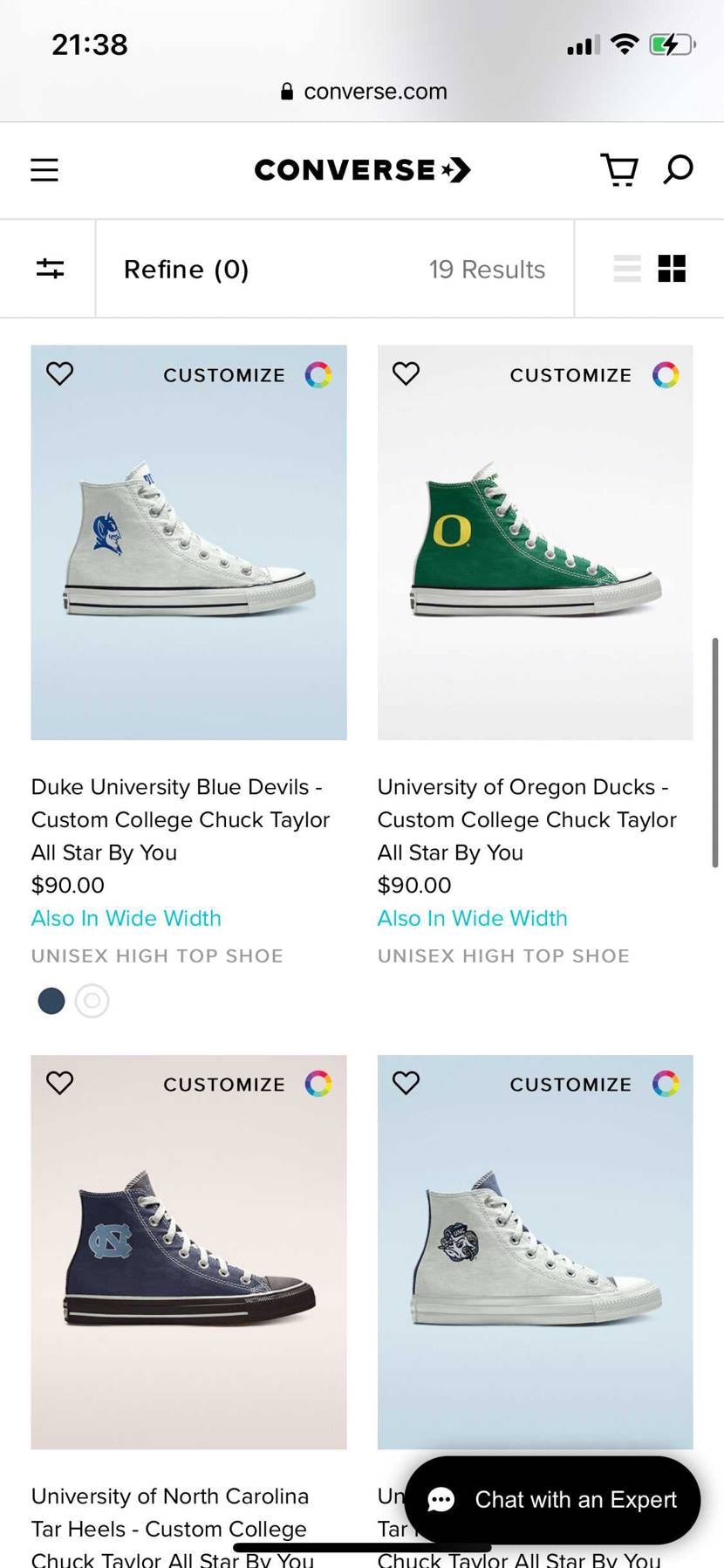Image resolution: width=724 pixels, height=1568 pixels.
Task: Click the color wheel on the Oregon shoe
Action: pyautogui.click(x=666, y=375)
